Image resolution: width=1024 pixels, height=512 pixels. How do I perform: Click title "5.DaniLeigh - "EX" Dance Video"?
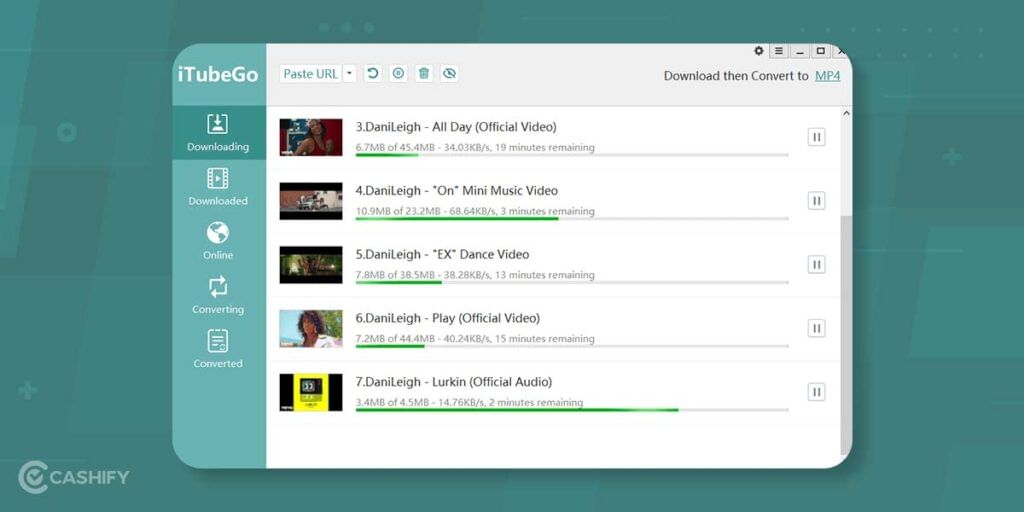442,254
